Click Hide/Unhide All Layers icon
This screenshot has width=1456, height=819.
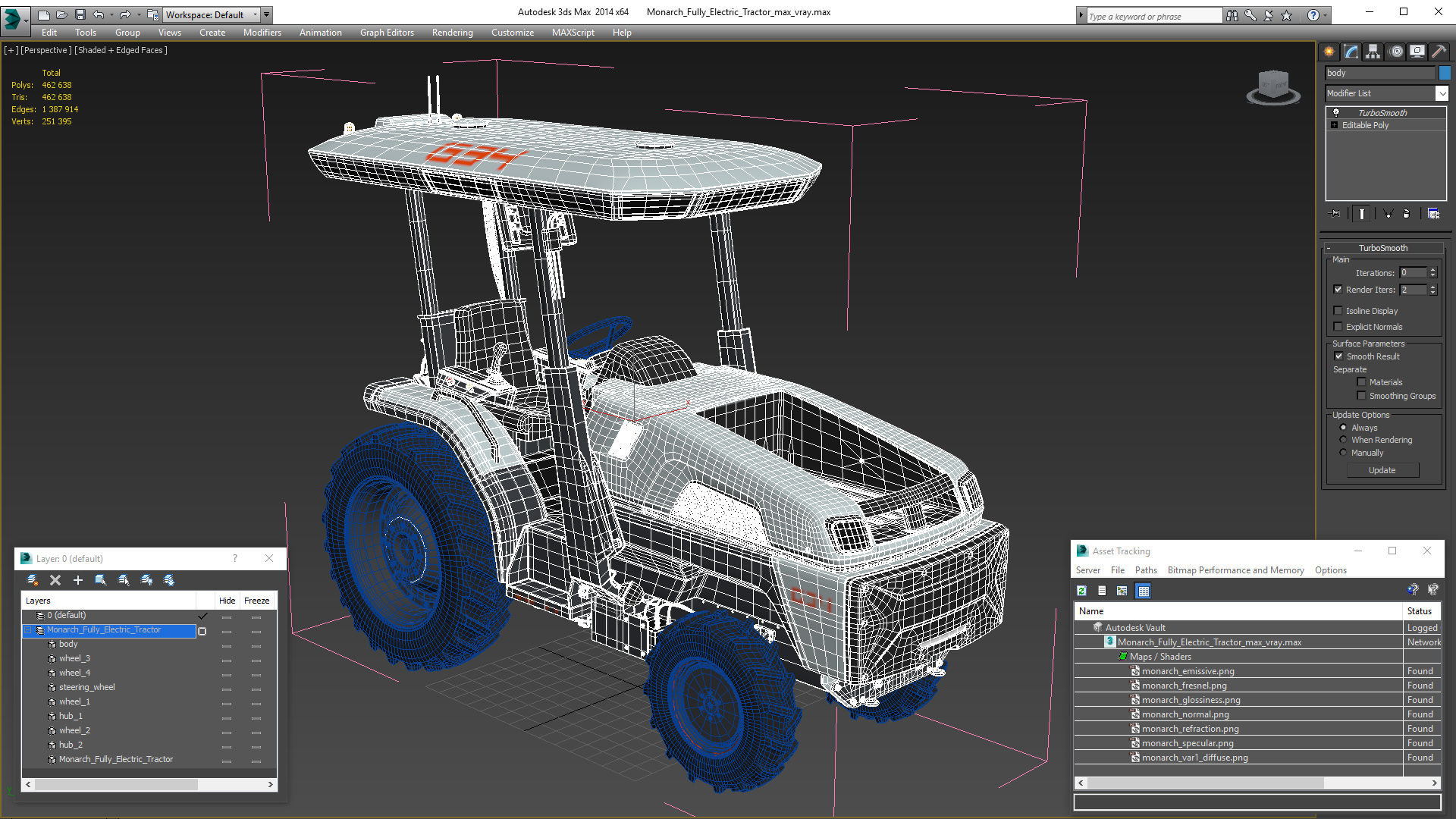[x=146, y=580]
